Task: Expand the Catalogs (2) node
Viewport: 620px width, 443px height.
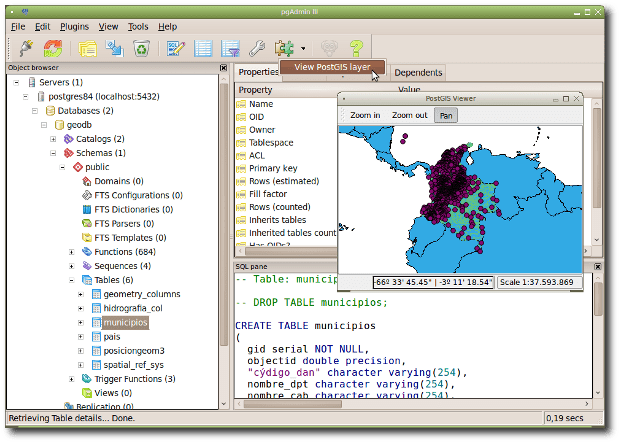Action: (53, 139)
